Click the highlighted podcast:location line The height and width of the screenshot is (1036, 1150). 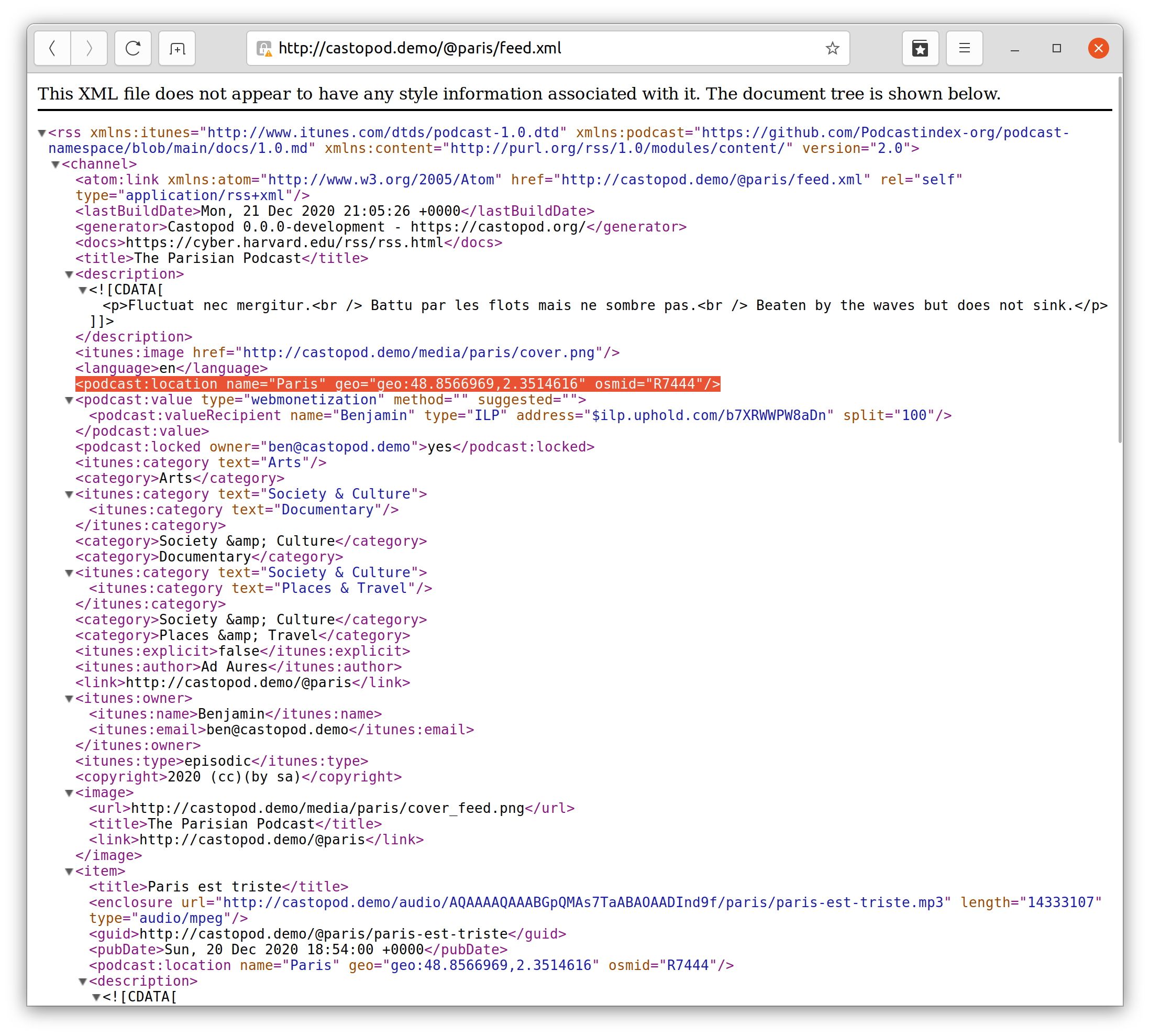tap(398, 384)
